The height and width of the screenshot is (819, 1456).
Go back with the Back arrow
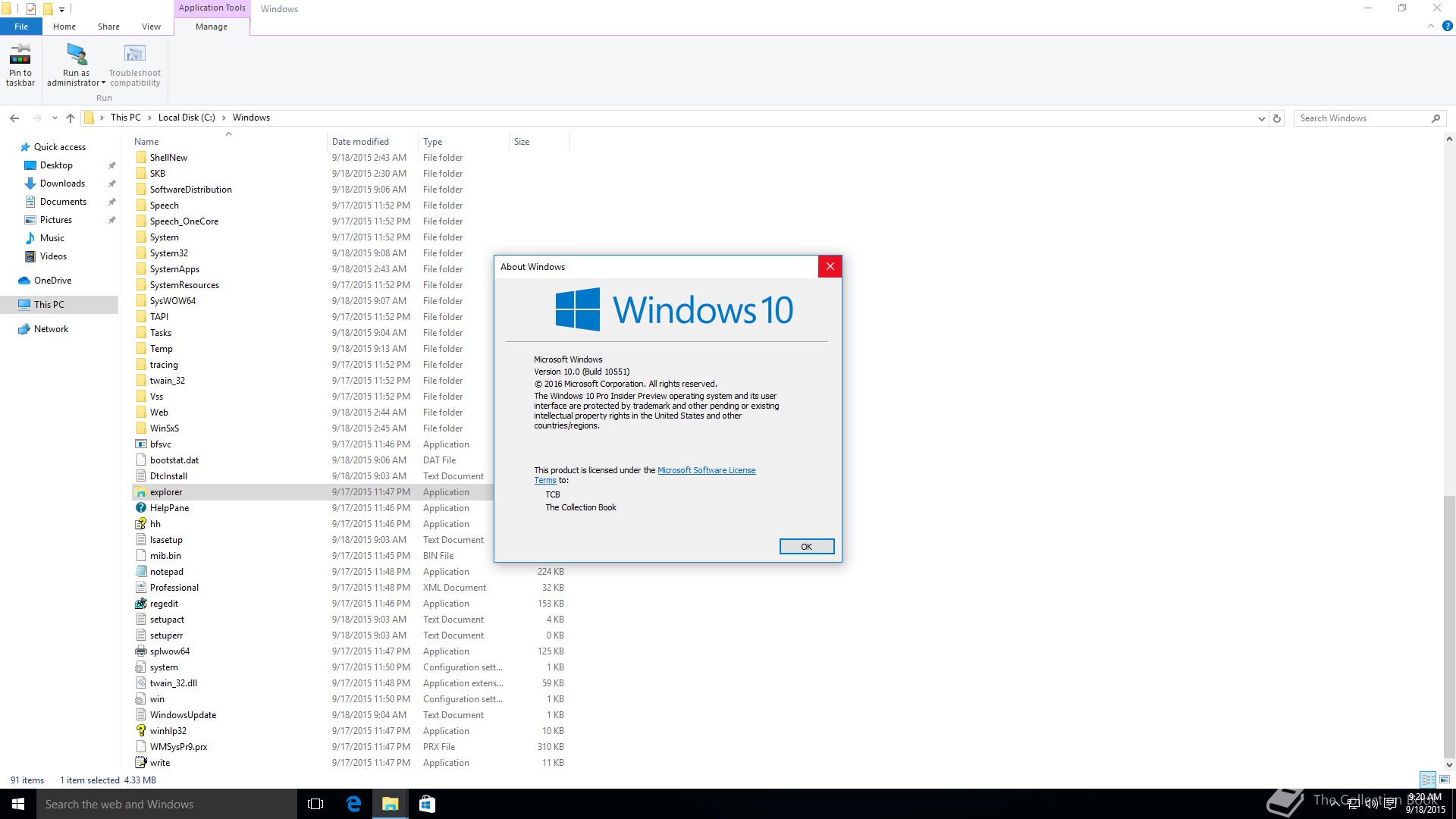(x=14, y=118)
